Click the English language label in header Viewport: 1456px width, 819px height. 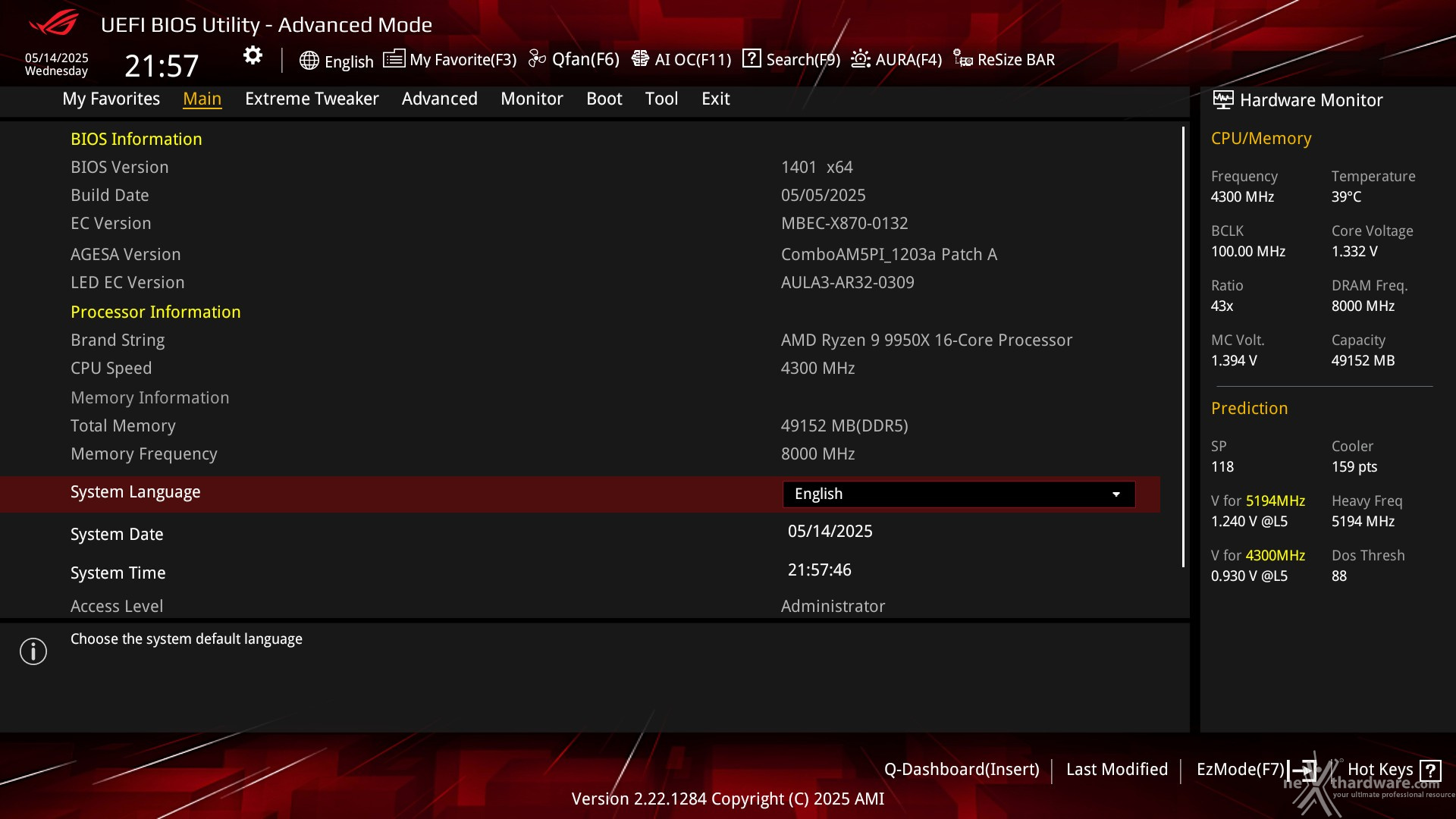tap(349, 62)
